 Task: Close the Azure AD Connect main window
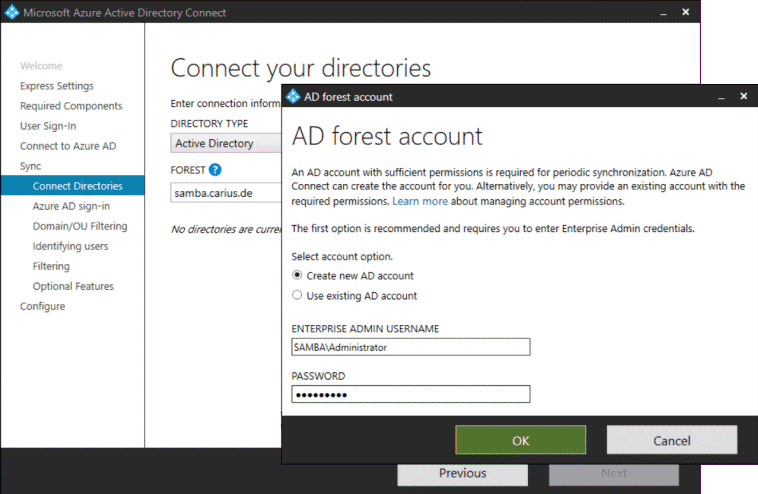685,12
